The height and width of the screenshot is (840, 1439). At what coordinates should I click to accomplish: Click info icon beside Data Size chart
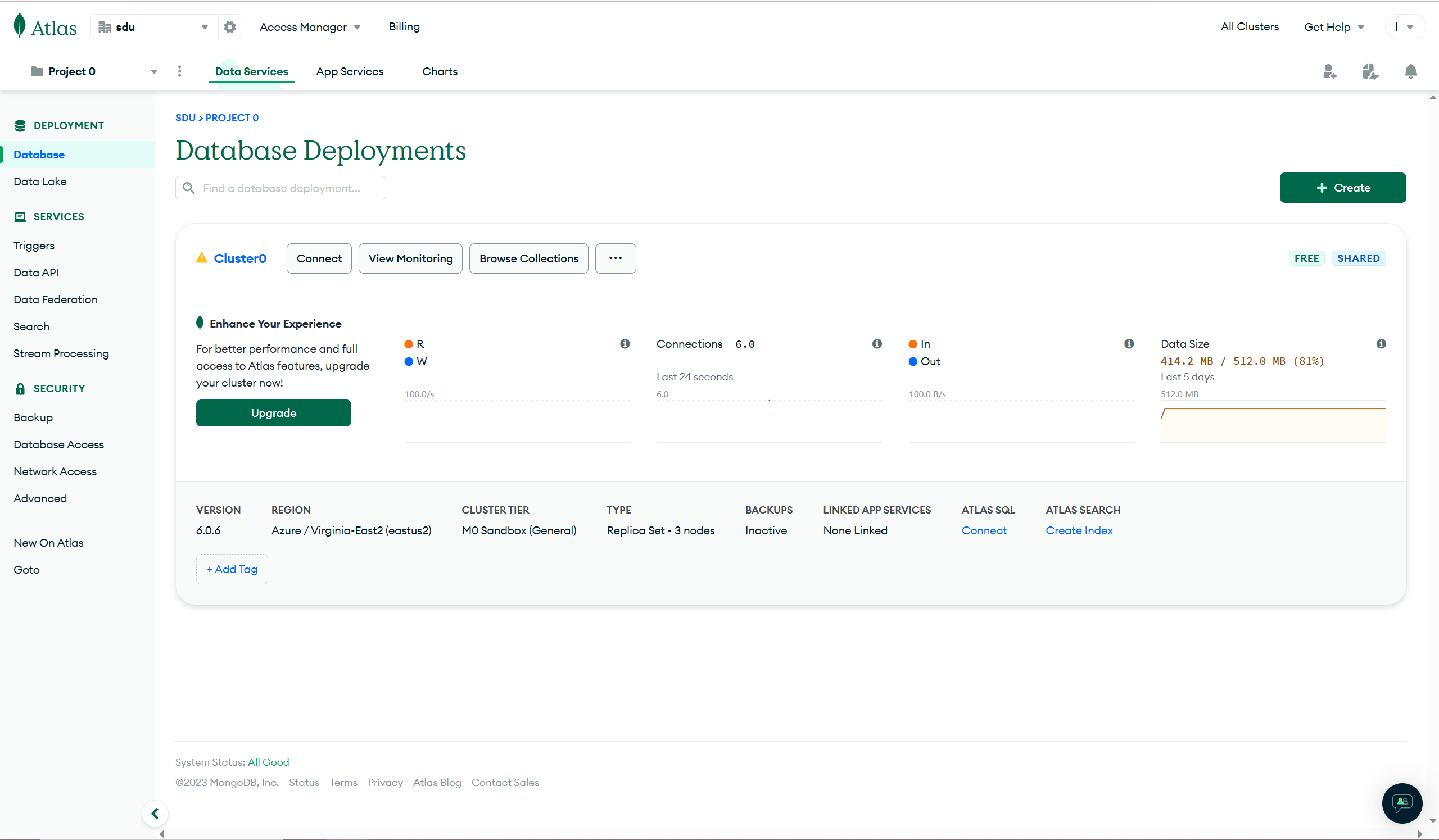click(1381, 343)
